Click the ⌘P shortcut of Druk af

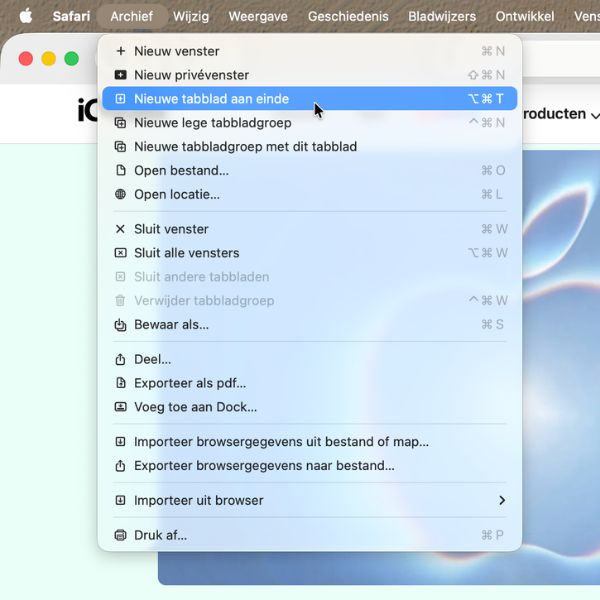click(492, 535)
